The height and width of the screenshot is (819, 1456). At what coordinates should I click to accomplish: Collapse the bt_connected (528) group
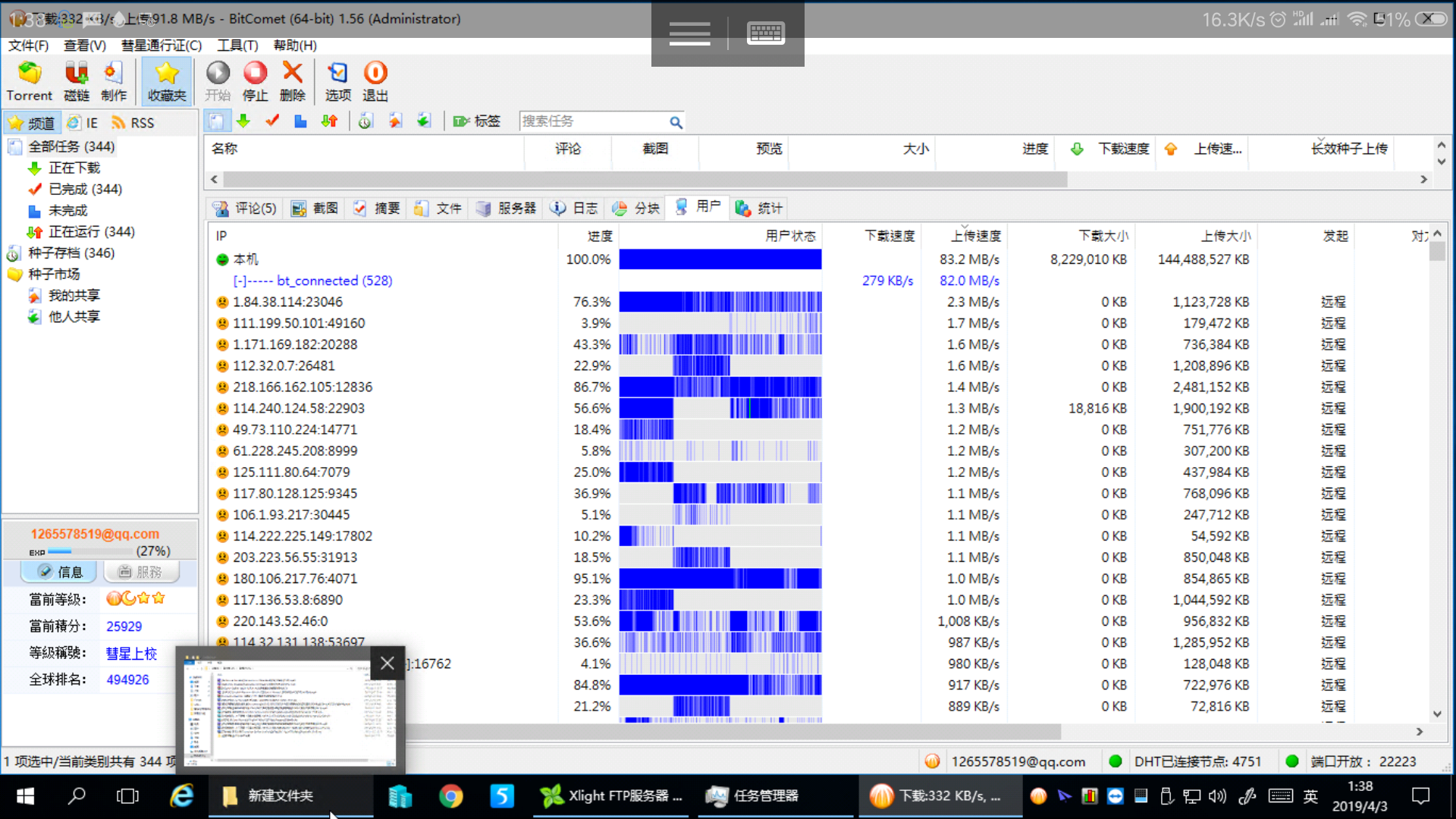click(240, 281)
